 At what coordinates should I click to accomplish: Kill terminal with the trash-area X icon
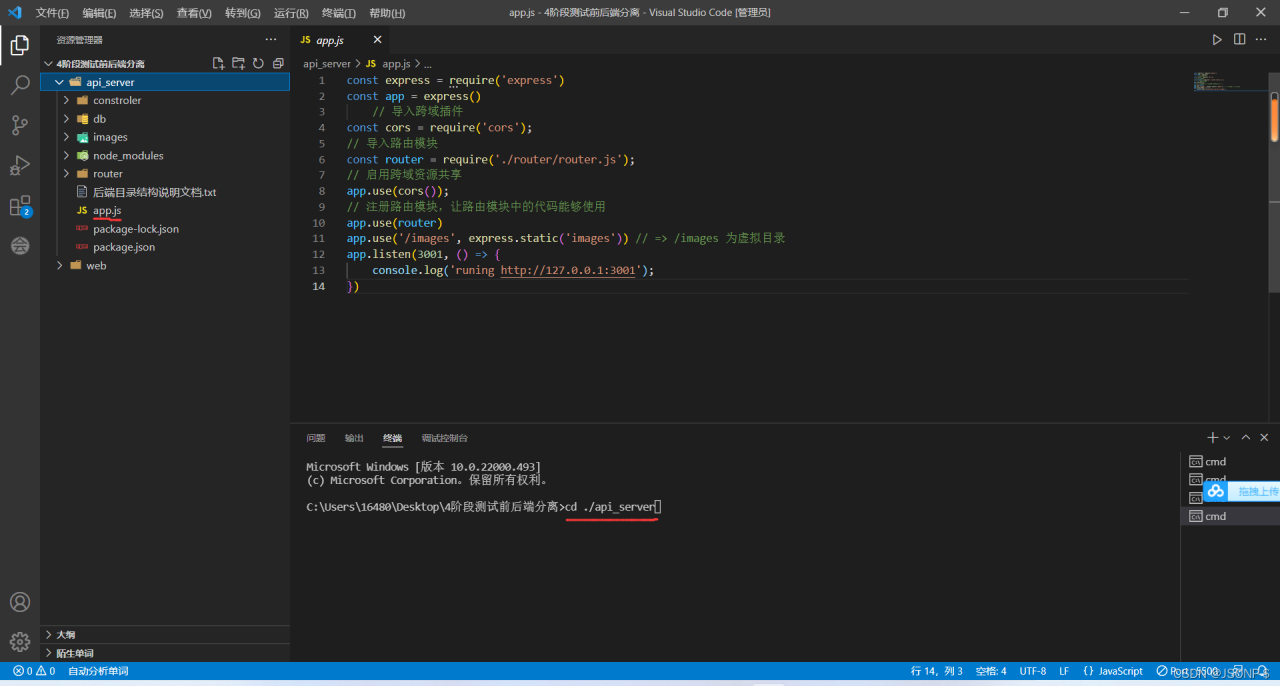coord(1263,437)
